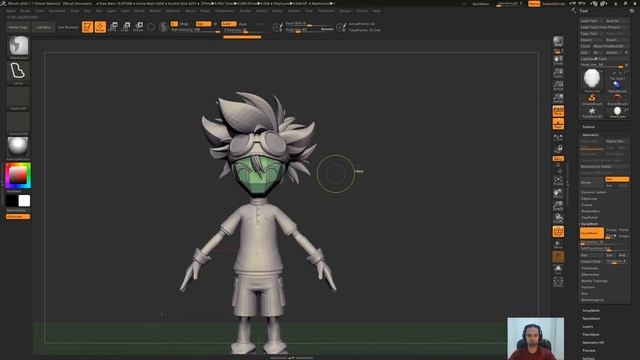Select the Scroll canvas icon
The width and height of the screenshot is (640, 360).
pyautogui.click(x=558, y=60)
